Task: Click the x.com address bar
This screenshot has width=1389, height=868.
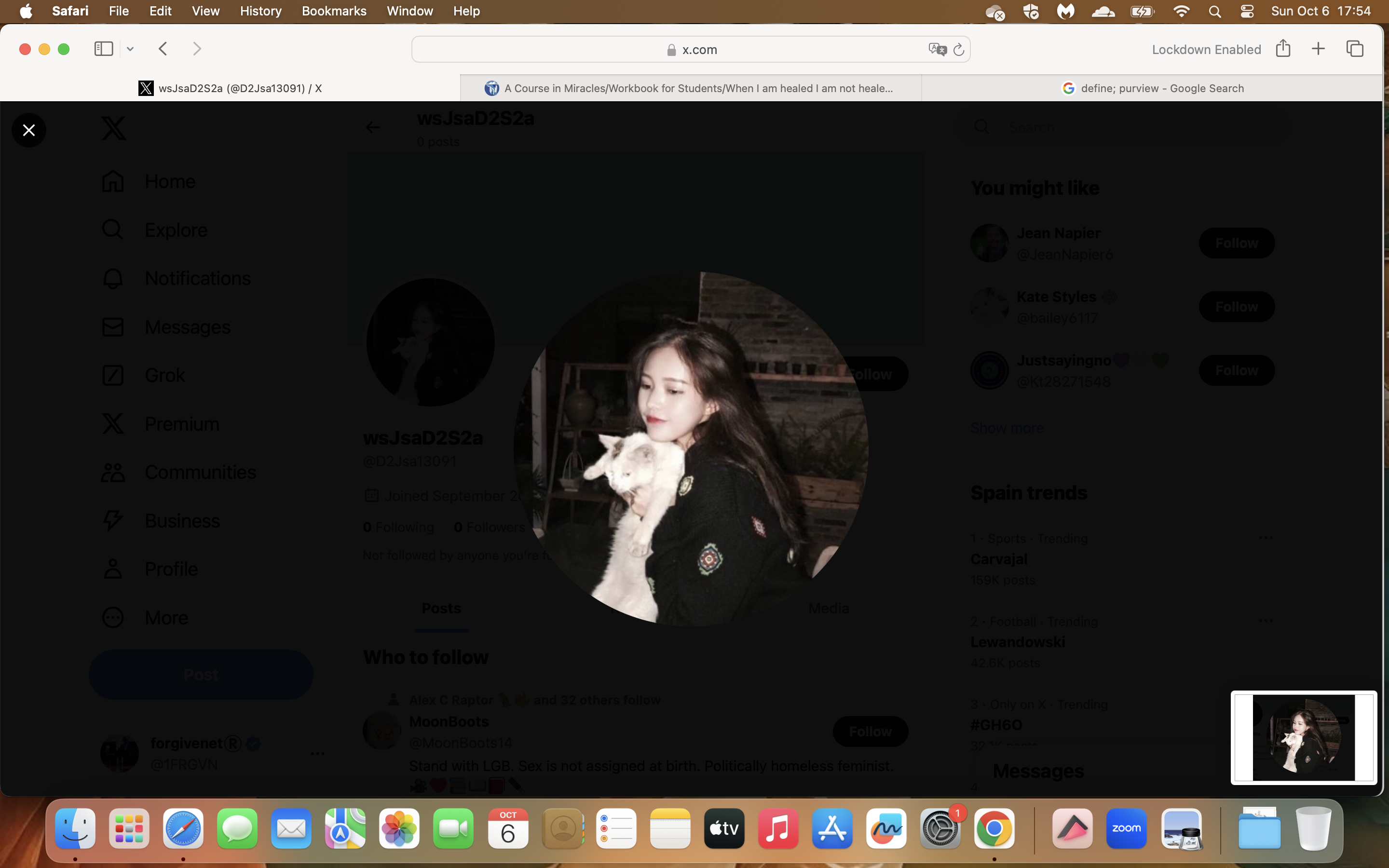Action: pos(691,49)
